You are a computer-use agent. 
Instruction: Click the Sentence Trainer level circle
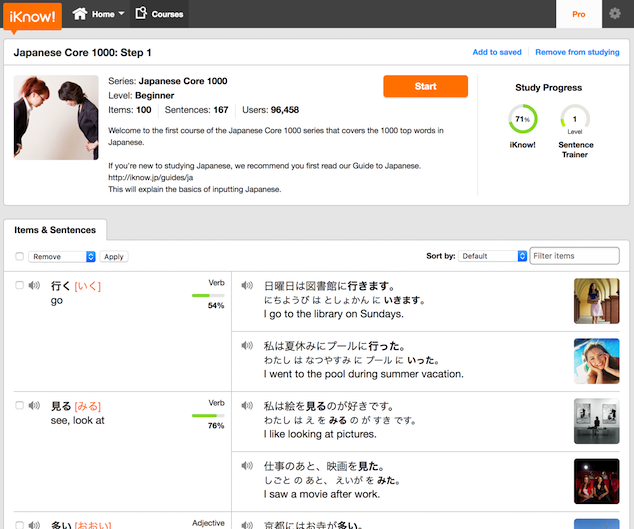click(x=575, y=119)
